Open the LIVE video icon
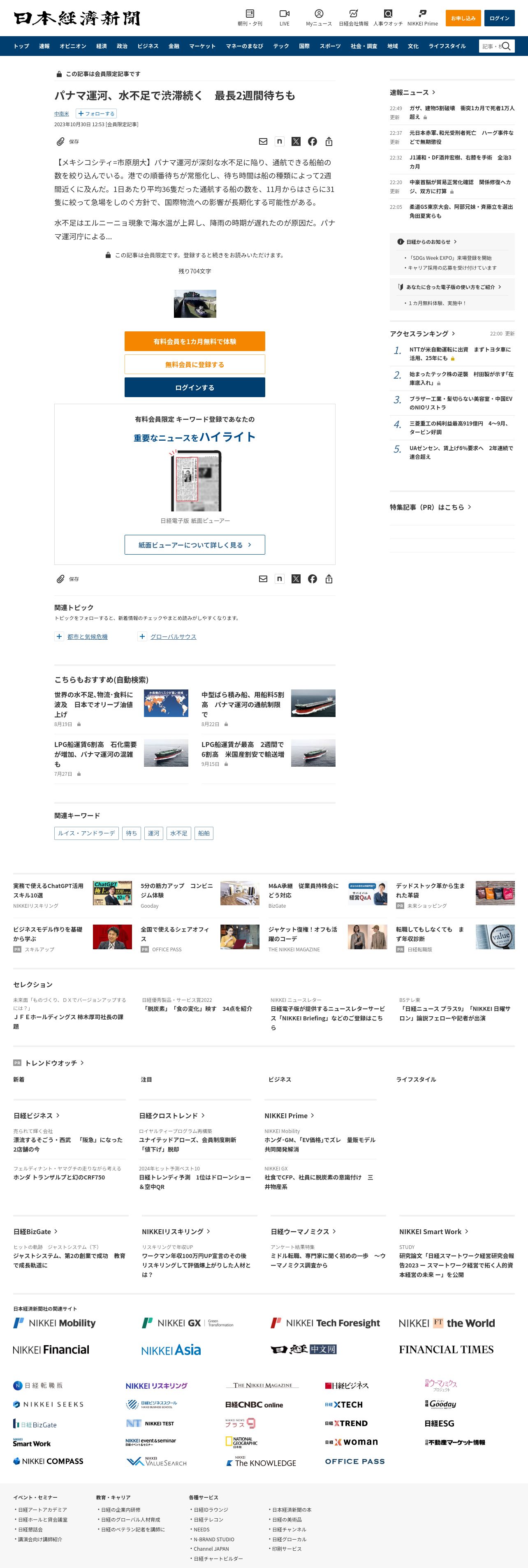 coord(285,17)
